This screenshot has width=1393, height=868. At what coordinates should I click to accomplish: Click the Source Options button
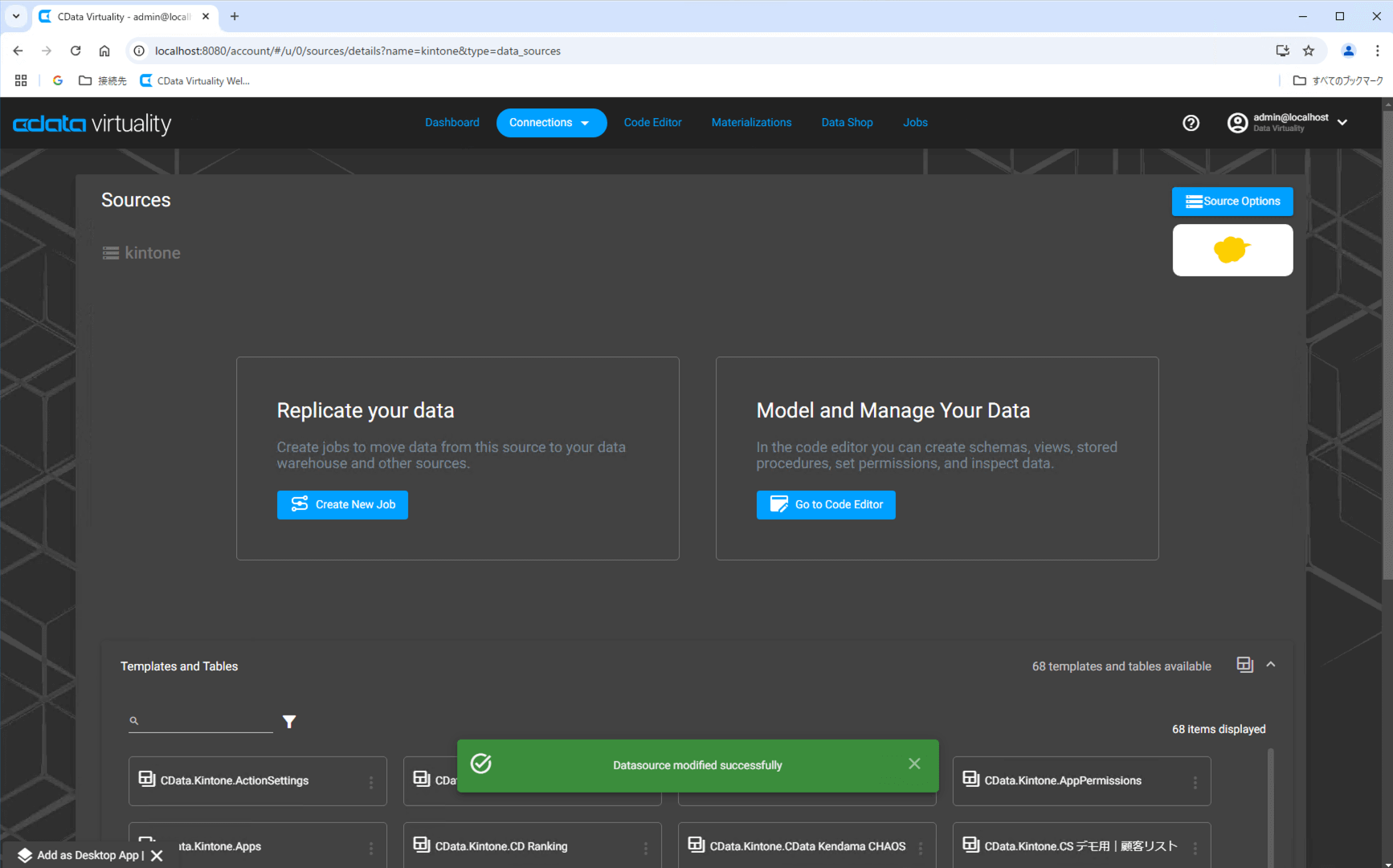coord(1232,202)
